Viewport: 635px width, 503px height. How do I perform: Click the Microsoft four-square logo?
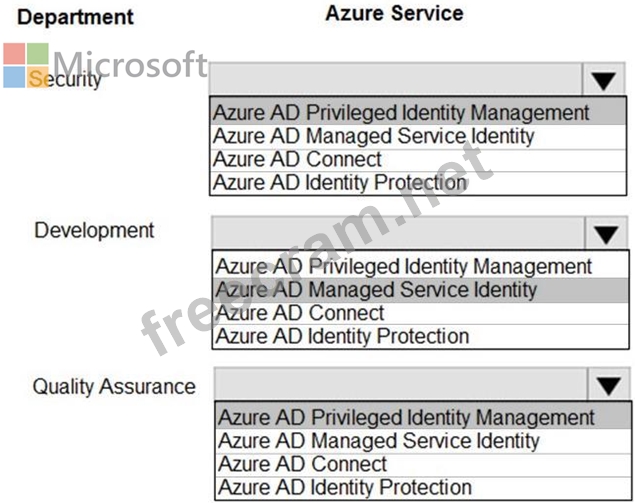26,66
